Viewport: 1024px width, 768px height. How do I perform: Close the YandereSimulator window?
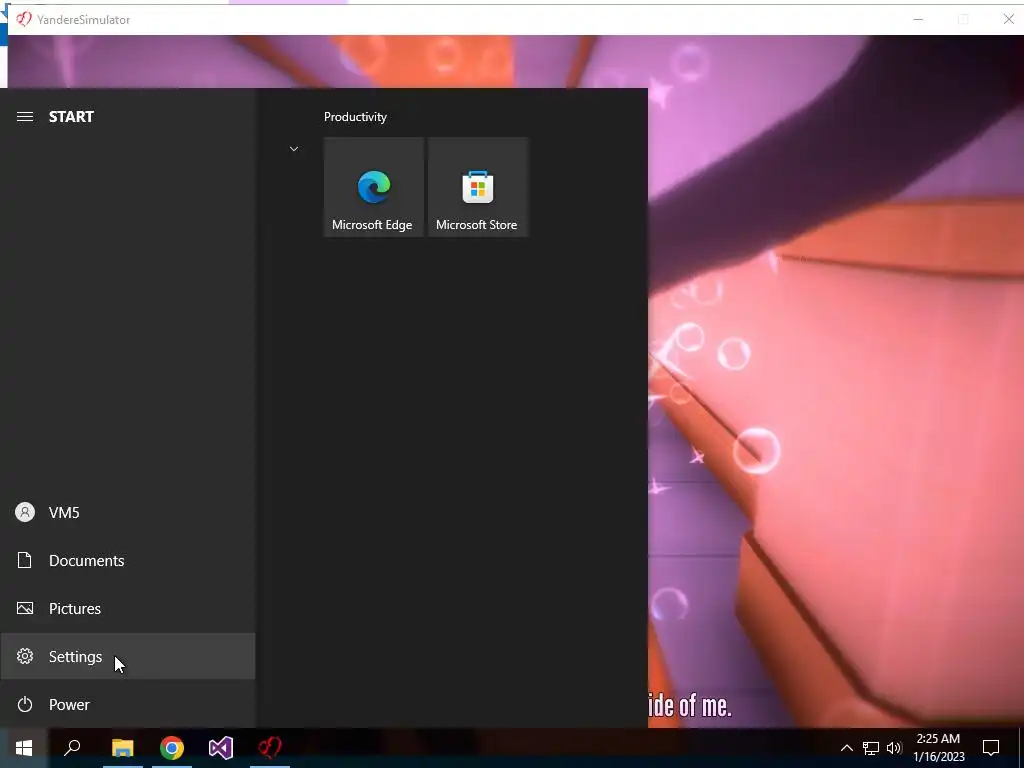(x=1008, y=20)
